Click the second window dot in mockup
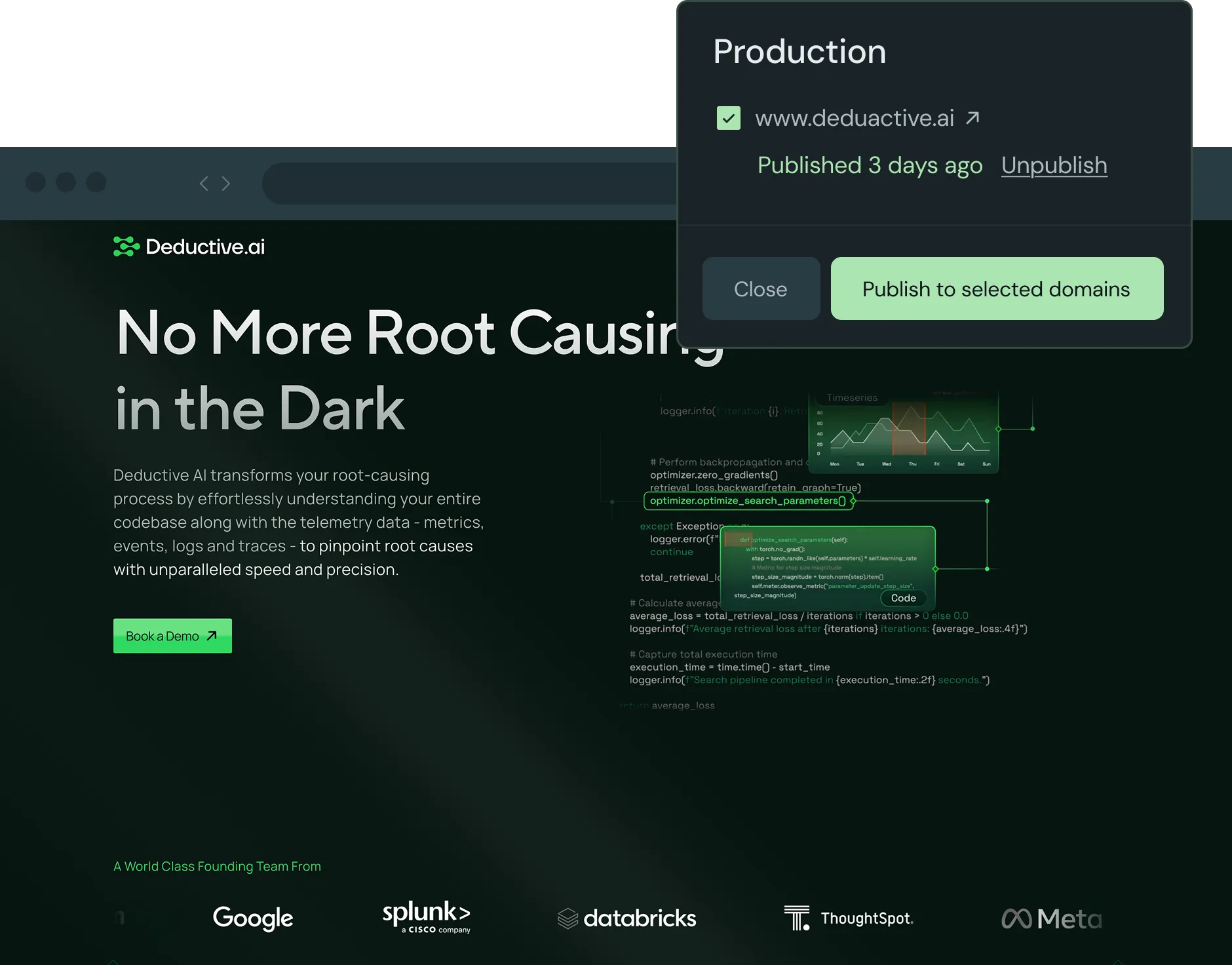1232x965 pixels. 66,182
